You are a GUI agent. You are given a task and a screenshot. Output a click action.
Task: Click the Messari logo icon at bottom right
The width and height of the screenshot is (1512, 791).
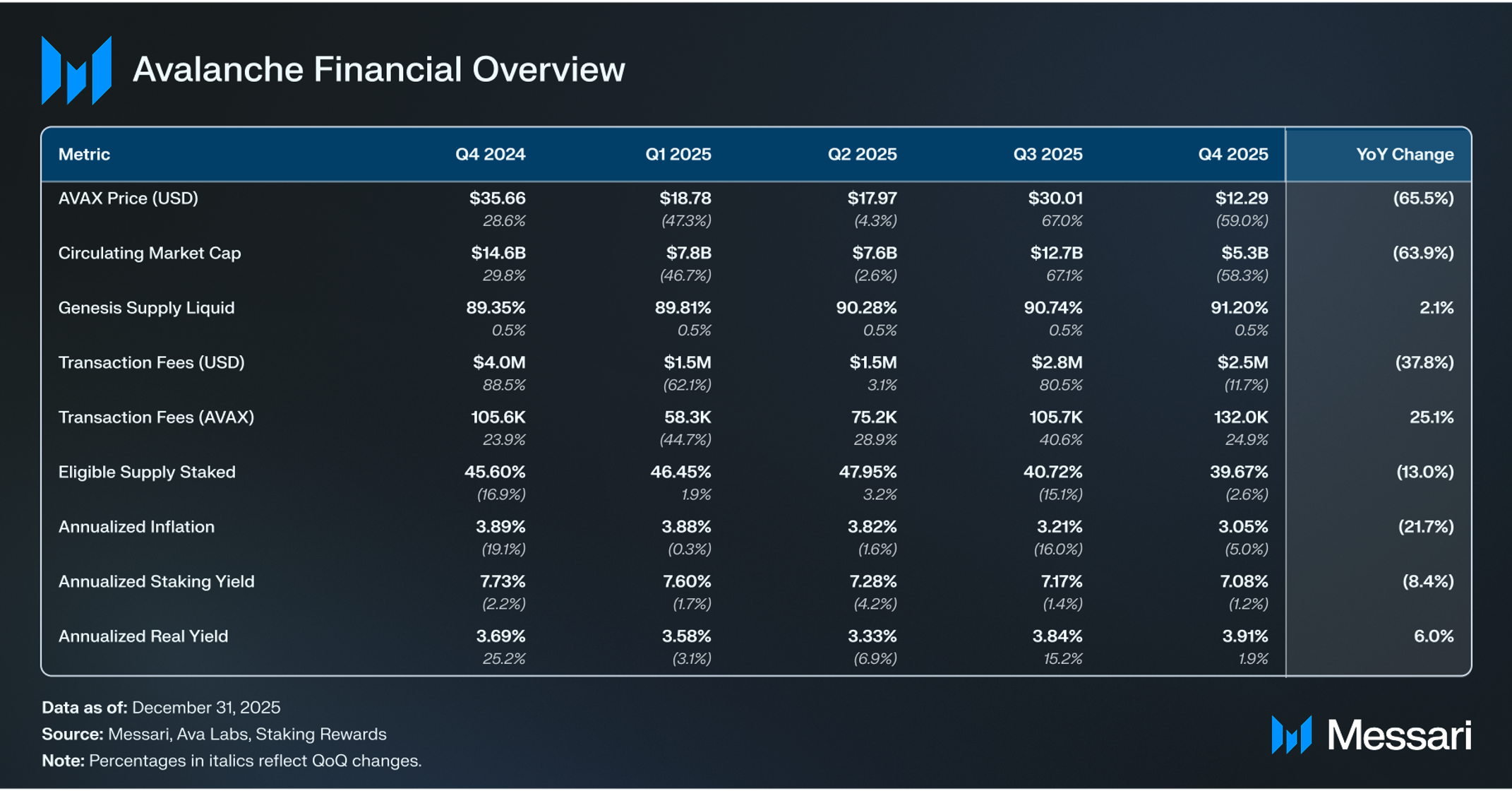1291,735
